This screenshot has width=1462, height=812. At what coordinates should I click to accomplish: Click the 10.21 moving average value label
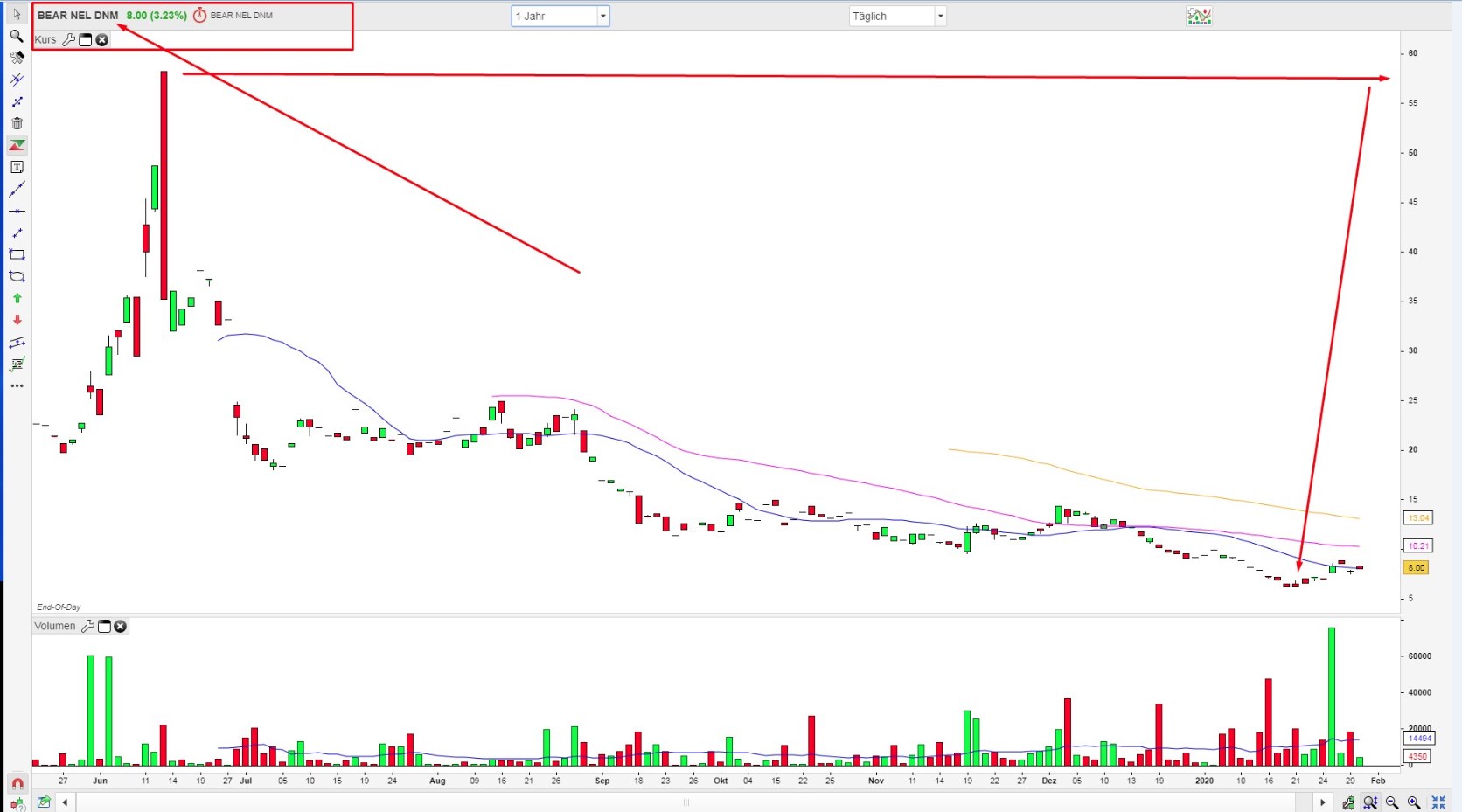click(1418, 545)
